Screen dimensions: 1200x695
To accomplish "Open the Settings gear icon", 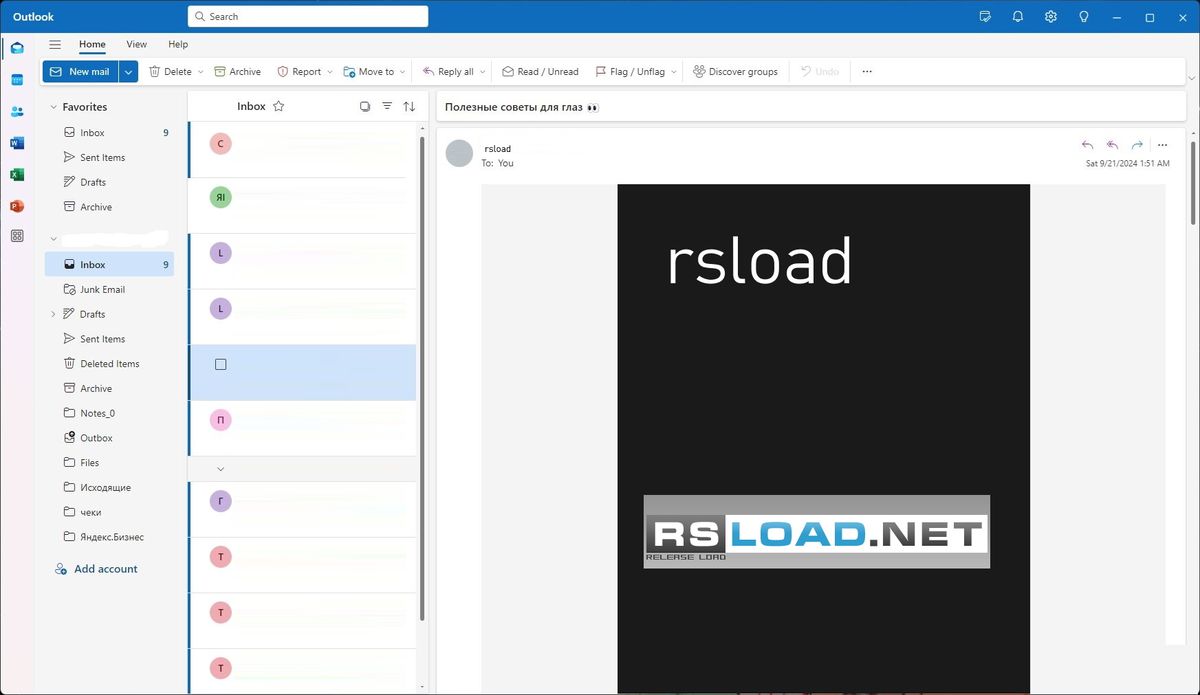I will pos(1050,17).
